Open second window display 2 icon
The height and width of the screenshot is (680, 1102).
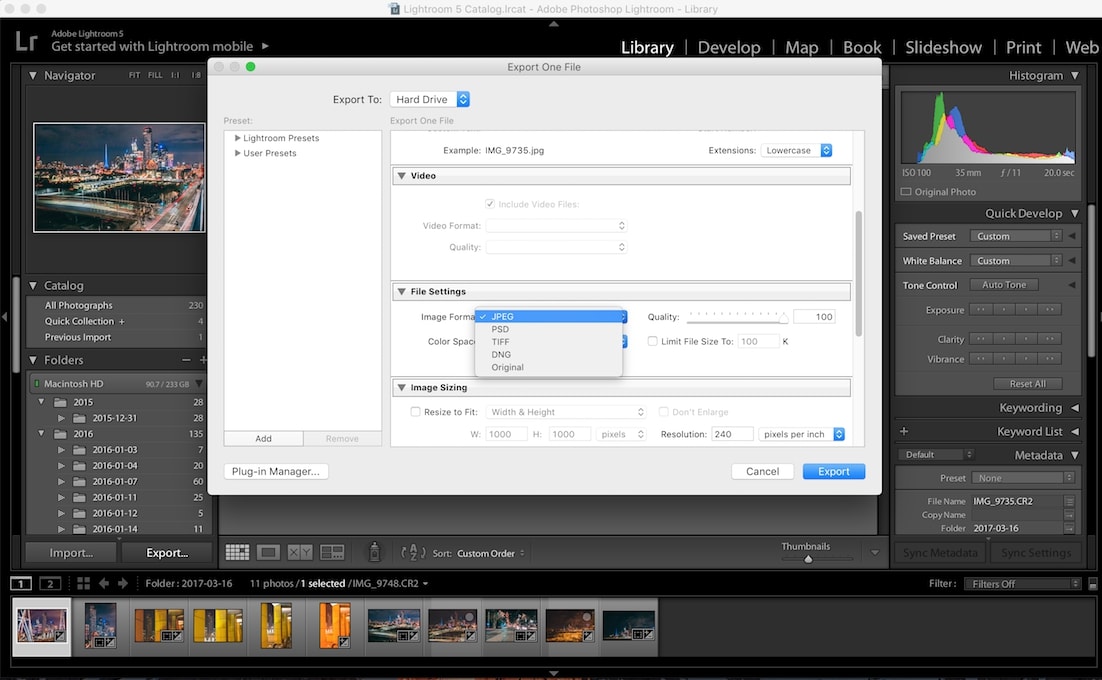coord(50,584)
